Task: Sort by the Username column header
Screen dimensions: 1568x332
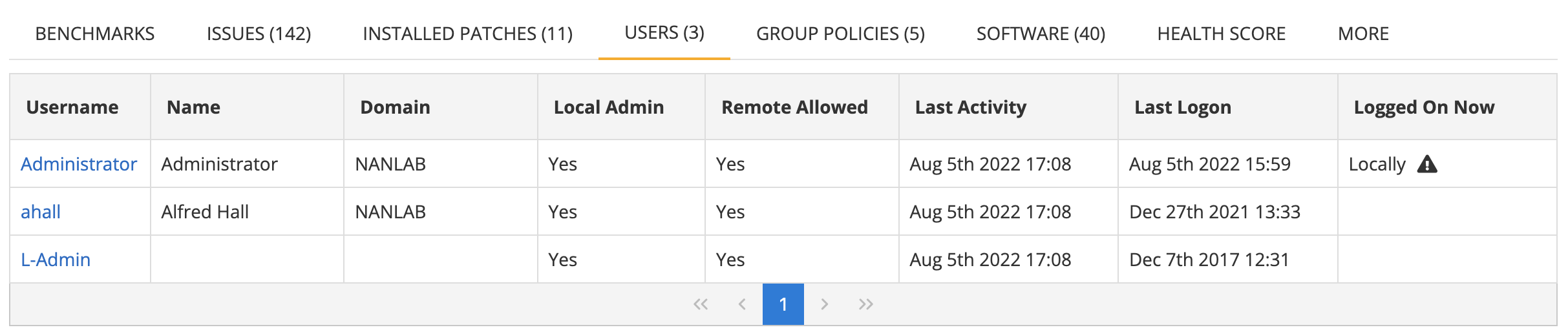Action: (72, 107)
